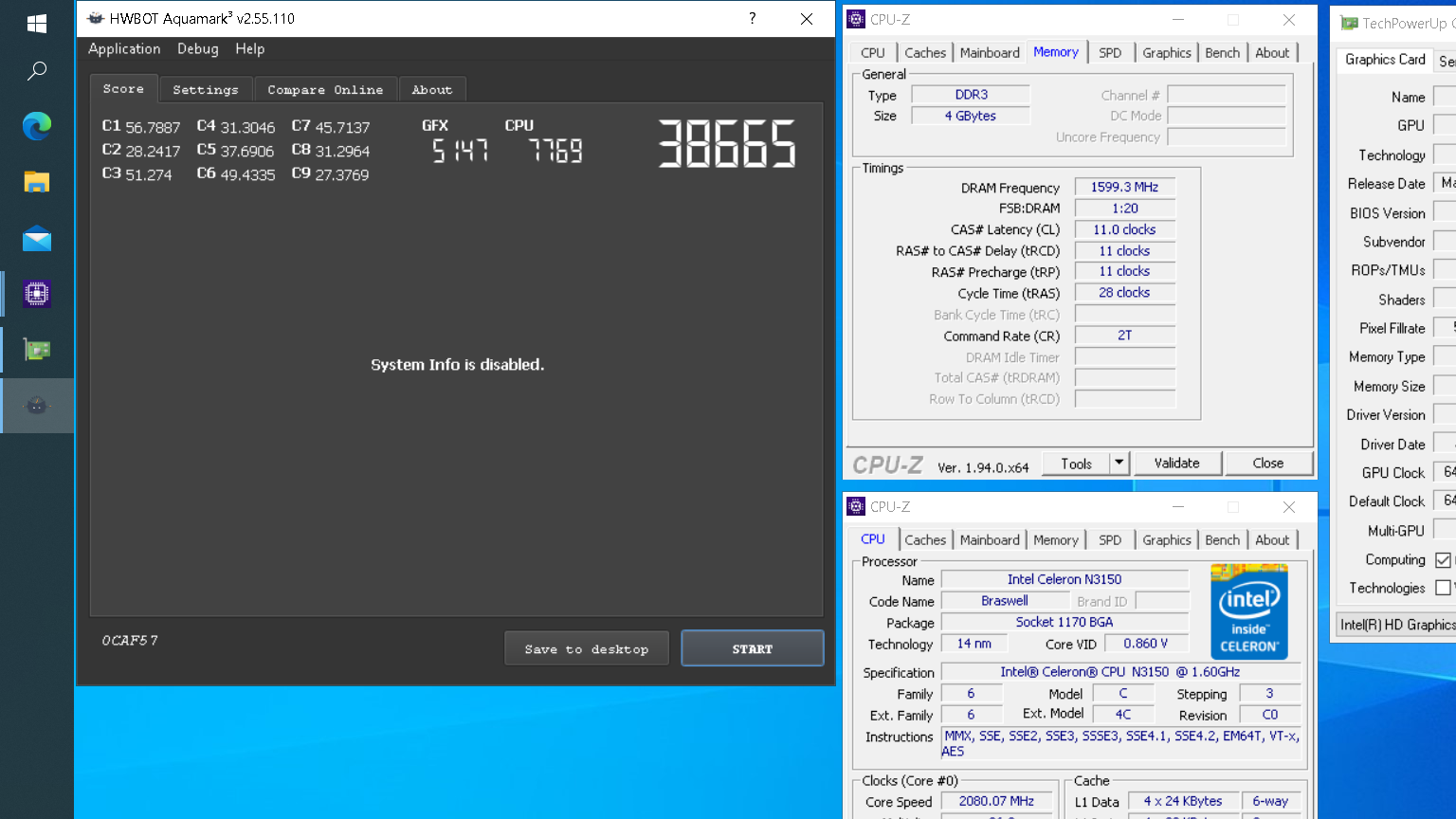Click the Code Name value Braswell

tap(1005, 601)
